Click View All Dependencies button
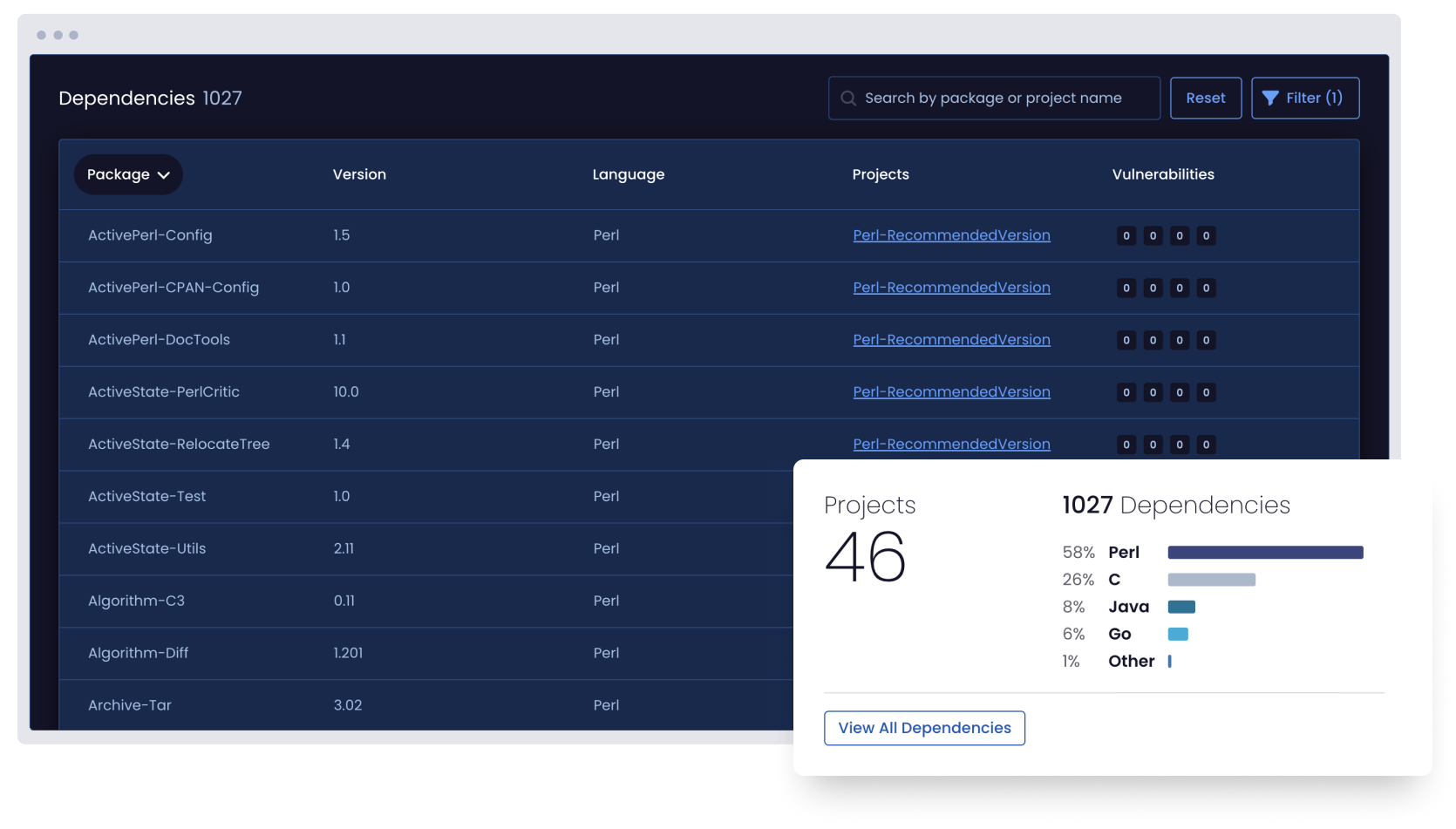The image size is (1456, 829). point(924,728)
